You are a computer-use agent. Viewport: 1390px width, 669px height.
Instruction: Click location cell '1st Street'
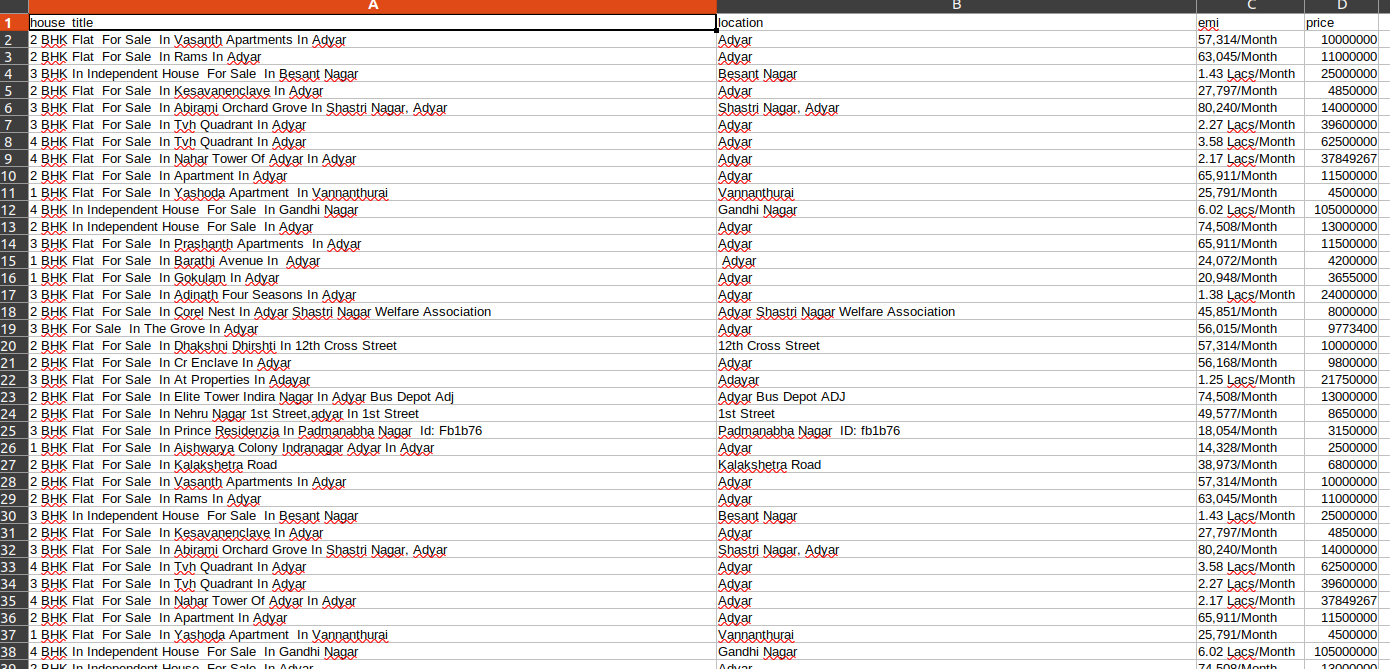click(956, 413)
